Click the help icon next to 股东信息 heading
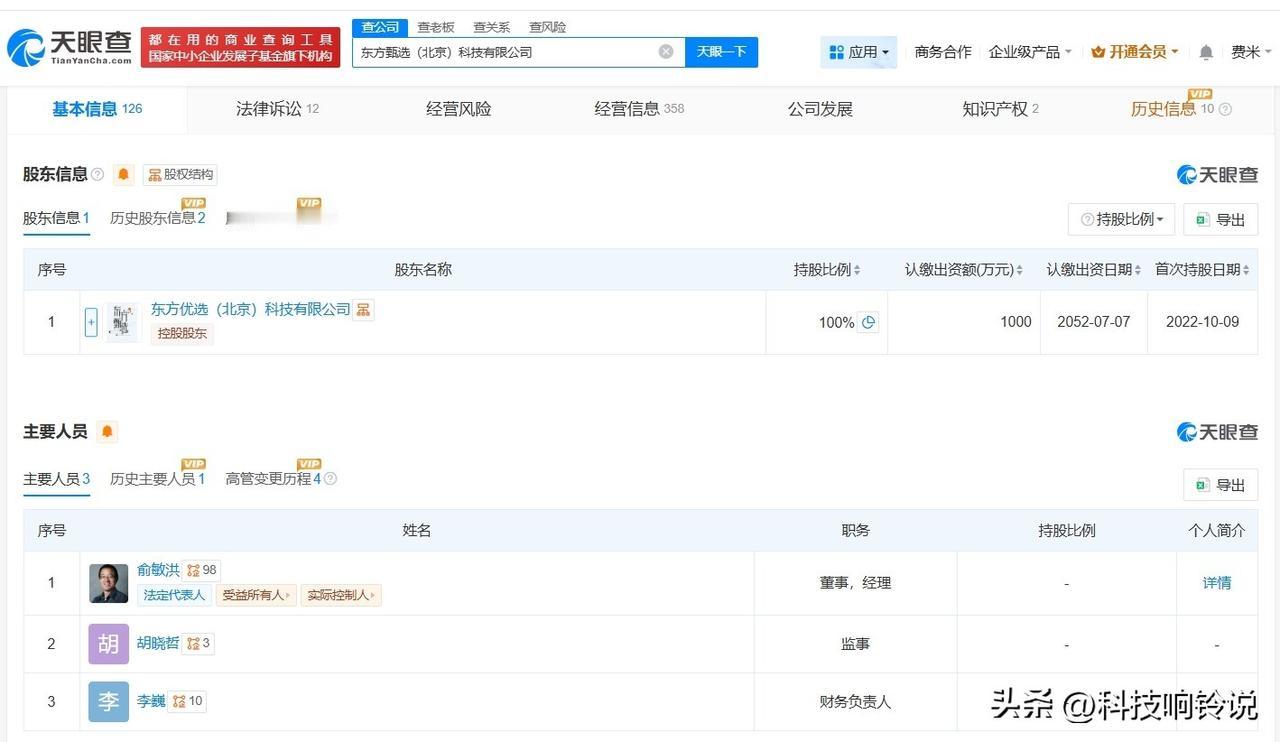The image size is (1280, 742). pos(98,174)
